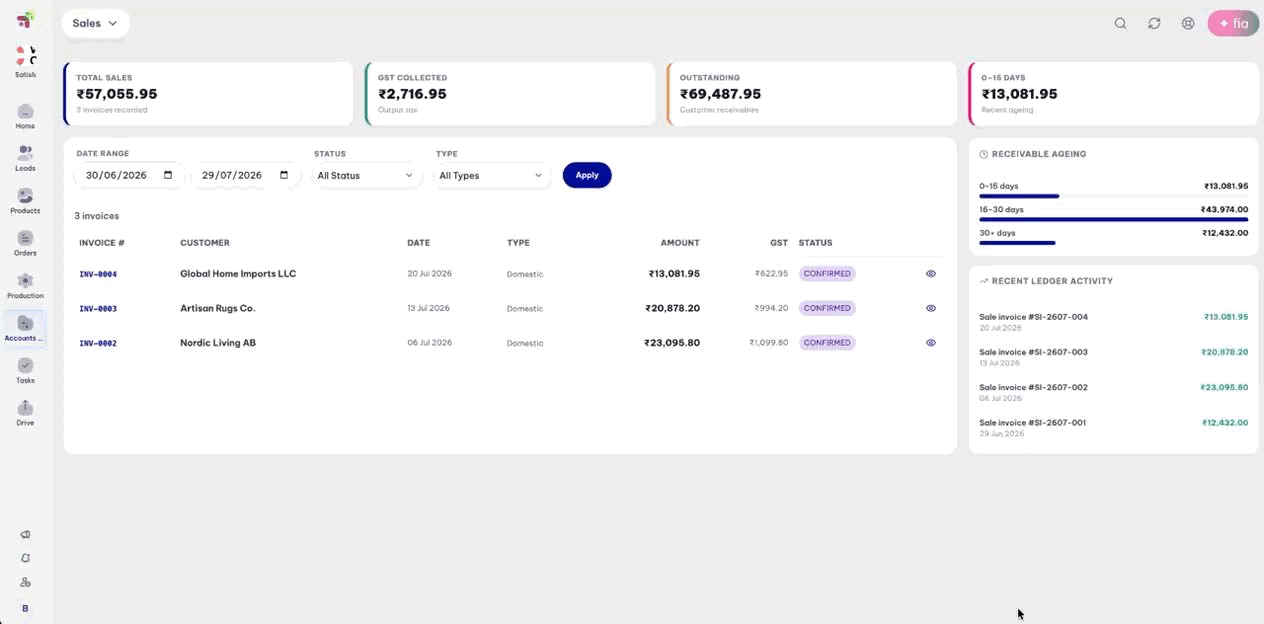Open the user account icon in the header
1264x624 pixels.
coord(1188,23)
